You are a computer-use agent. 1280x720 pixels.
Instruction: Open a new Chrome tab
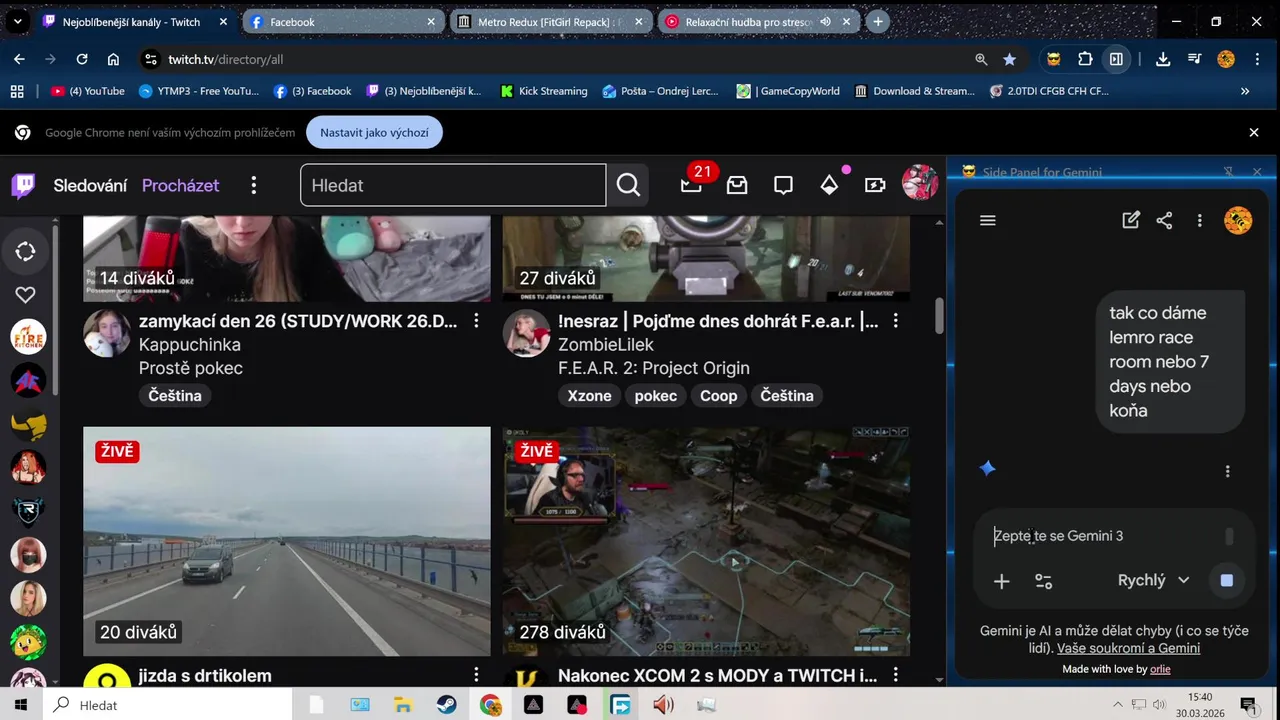point(877,21)
